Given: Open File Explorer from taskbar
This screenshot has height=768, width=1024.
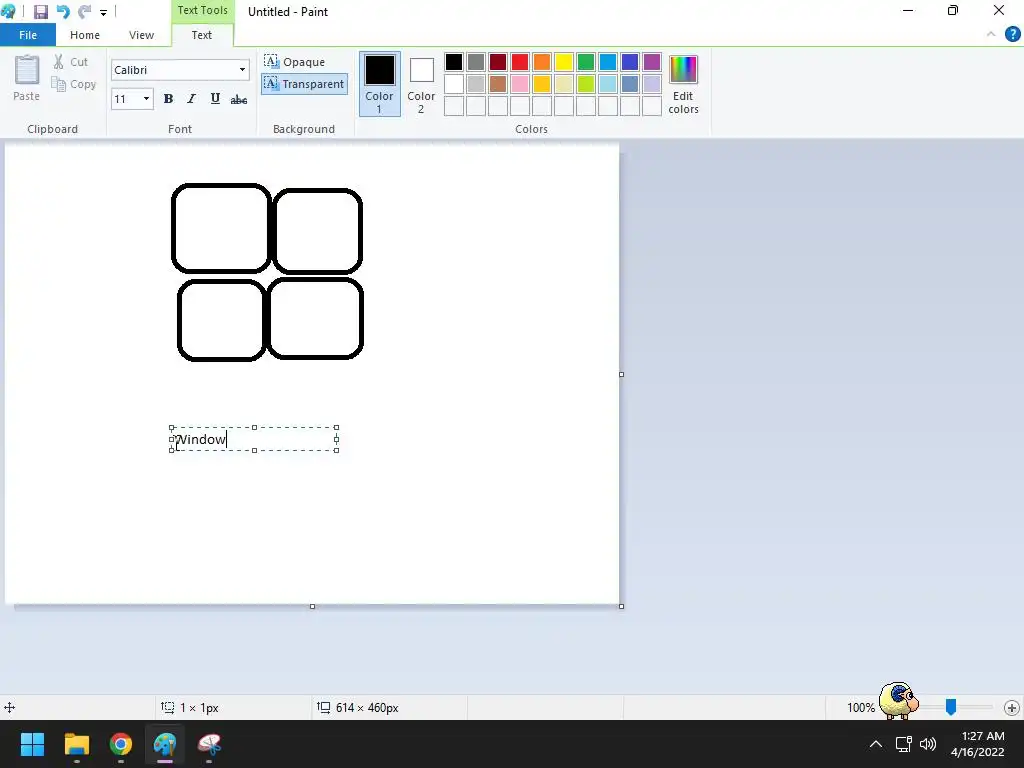Looking at the screenshot, I should (76, 744).
